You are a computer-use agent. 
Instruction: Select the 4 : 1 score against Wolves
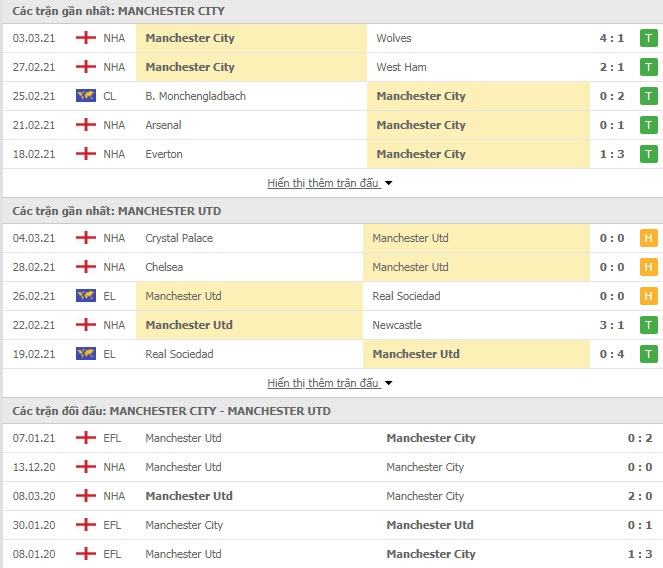click(x=611, y=38)
